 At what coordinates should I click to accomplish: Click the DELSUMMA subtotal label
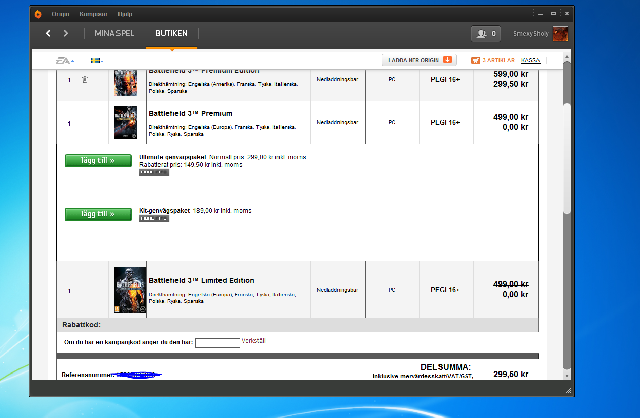445,367
